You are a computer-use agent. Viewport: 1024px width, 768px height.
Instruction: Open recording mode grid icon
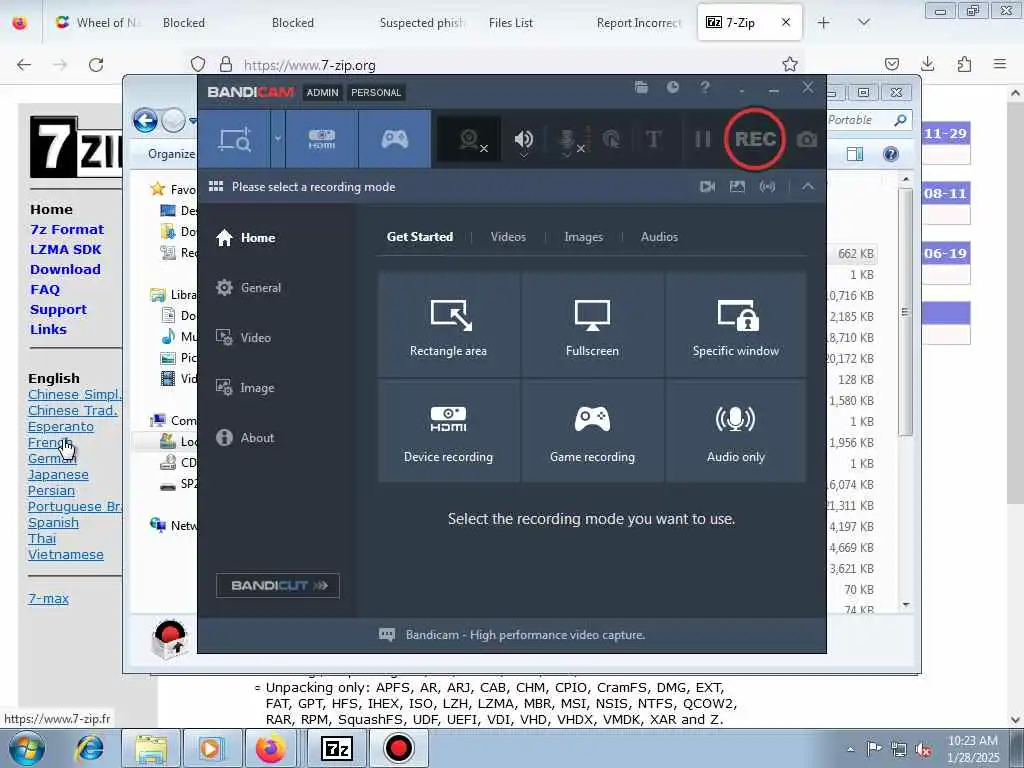(216, 187)
